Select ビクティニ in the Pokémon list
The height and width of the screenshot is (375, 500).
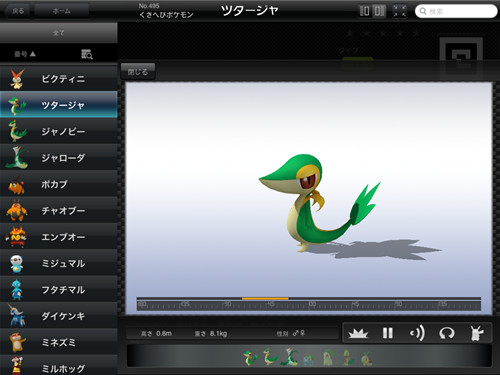tap(59, 79)
